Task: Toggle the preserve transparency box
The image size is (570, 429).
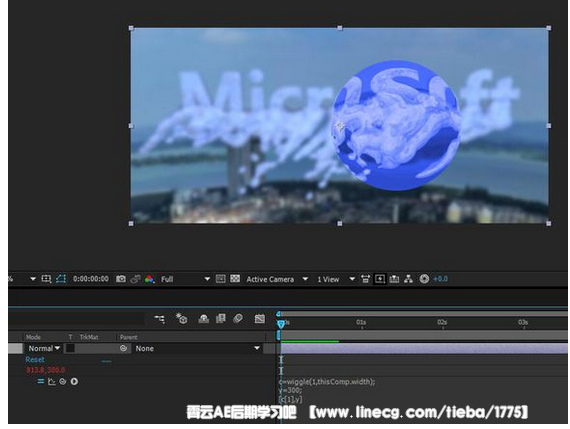Action: (x=70, y=348)
